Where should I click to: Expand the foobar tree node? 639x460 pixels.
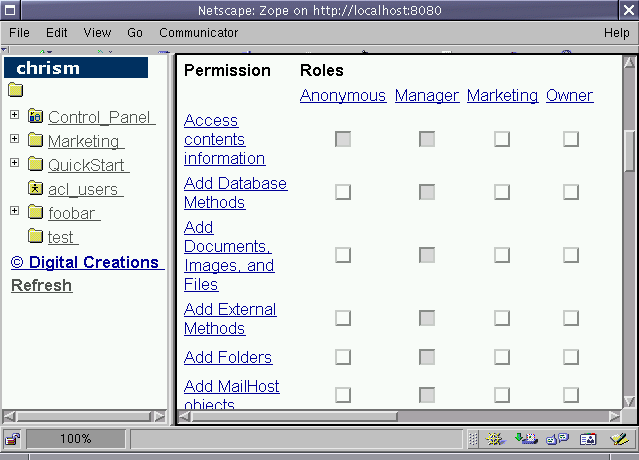tap(14, 210)
